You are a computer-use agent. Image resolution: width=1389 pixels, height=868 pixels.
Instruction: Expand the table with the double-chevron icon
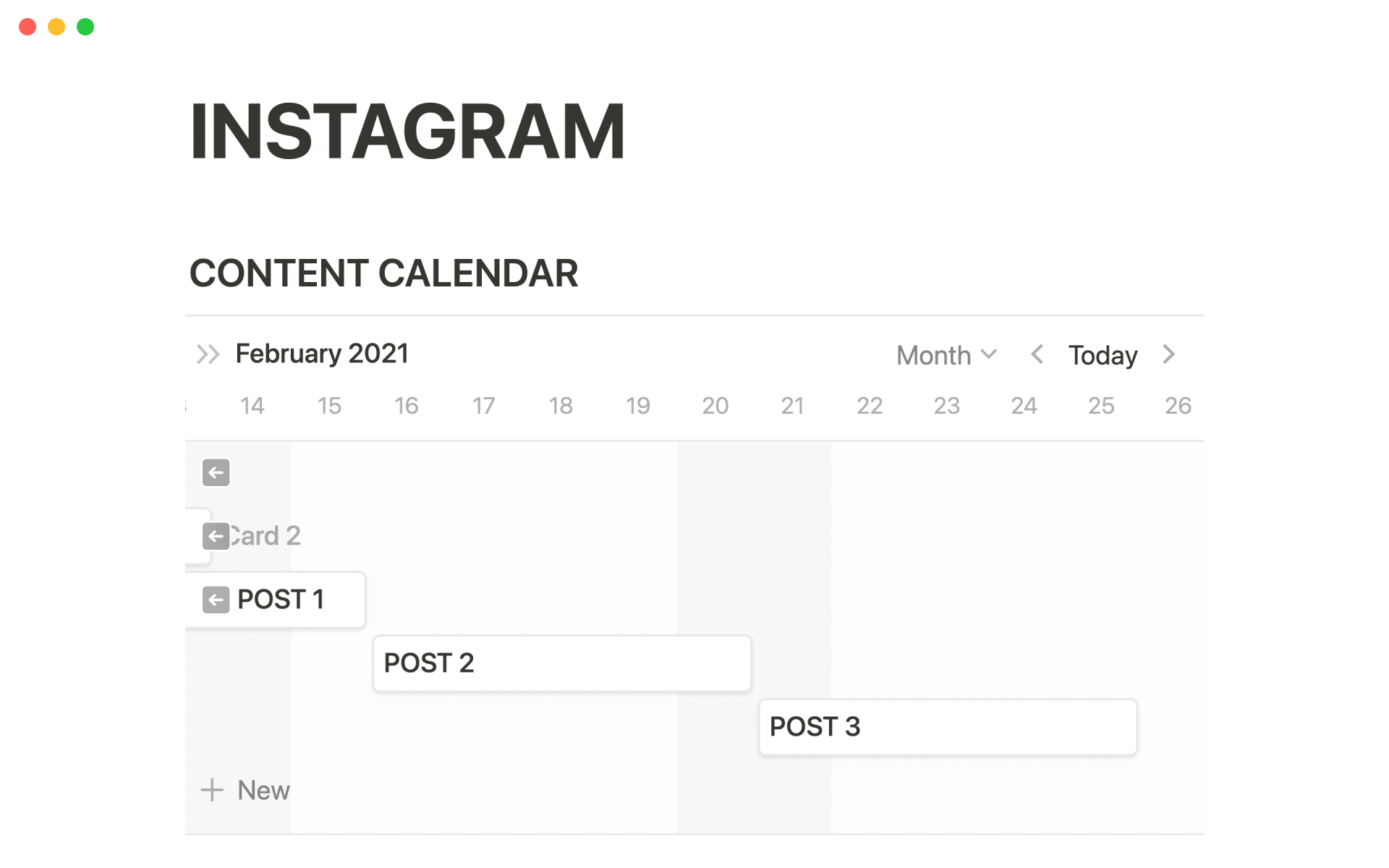(x=208, y=354)
